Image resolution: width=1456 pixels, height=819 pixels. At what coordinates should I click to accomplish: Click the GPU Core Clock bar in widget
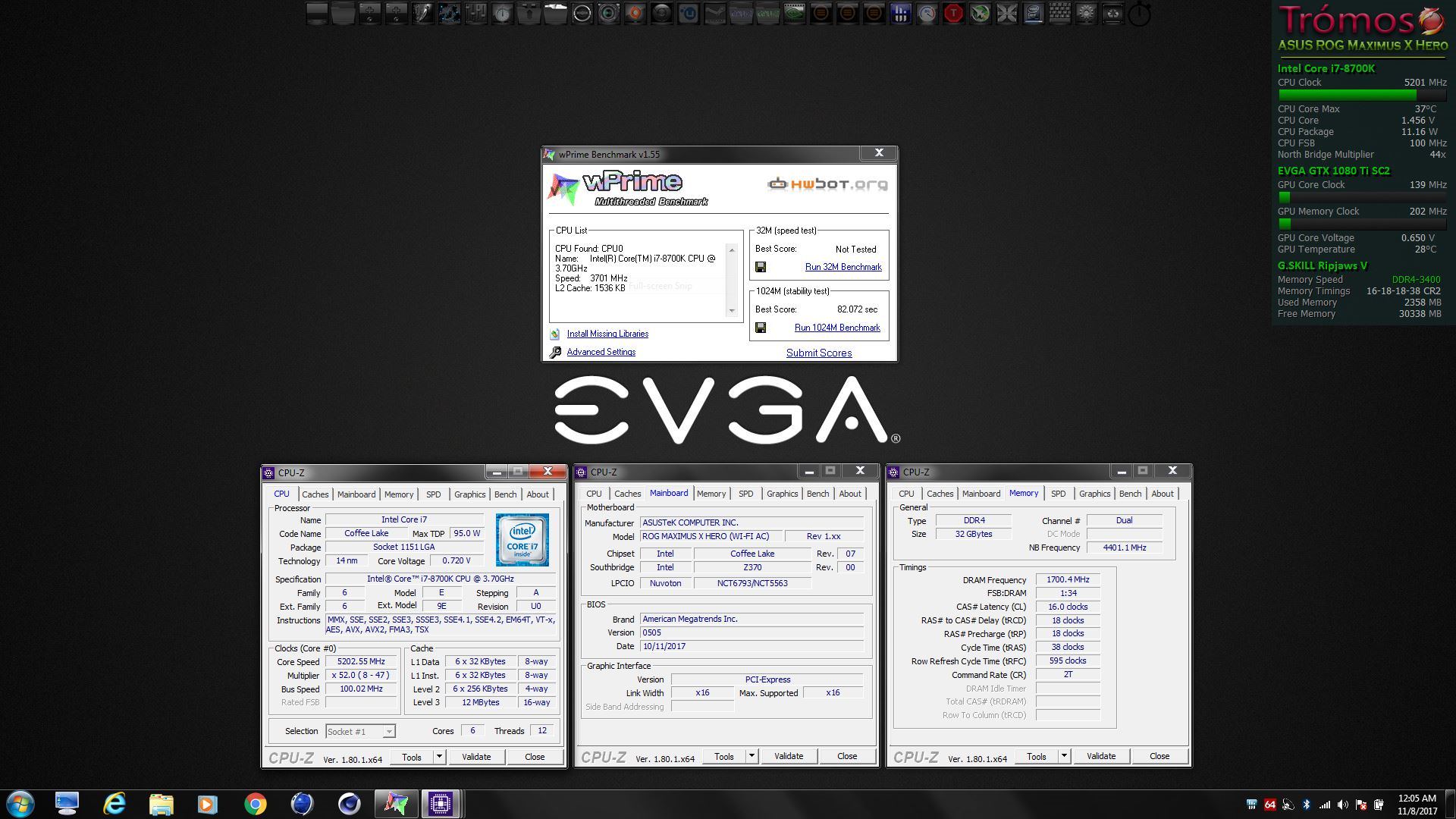click(x=1362, y=198)
